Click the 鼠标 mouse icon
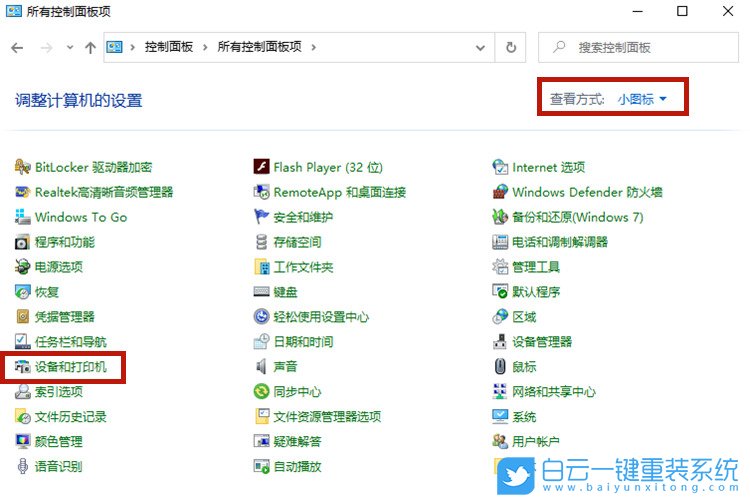The height and width of the screenshot is (500, 750). (x=500, y=367)
